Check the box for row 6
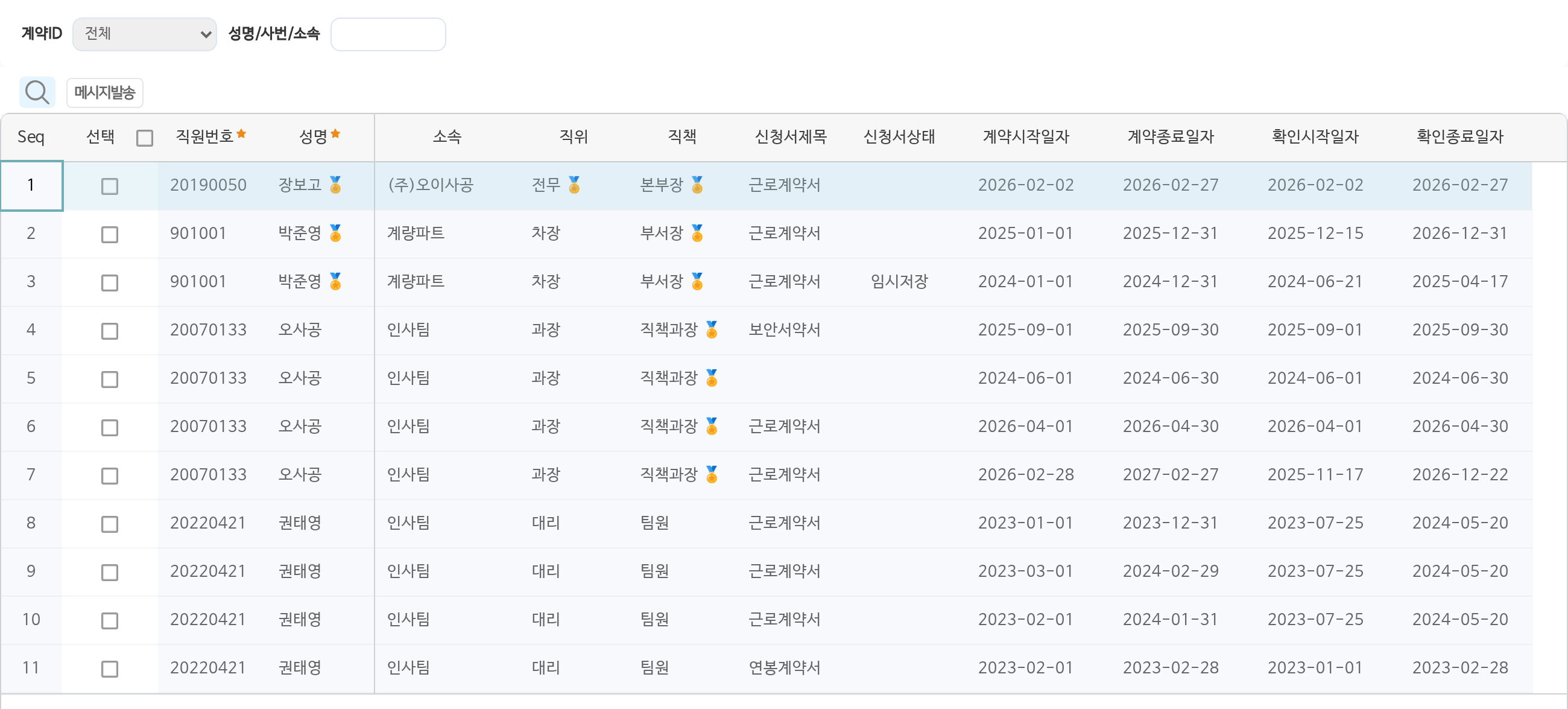This screenshot has width=1568, height=709. click(x=110, y=428)
